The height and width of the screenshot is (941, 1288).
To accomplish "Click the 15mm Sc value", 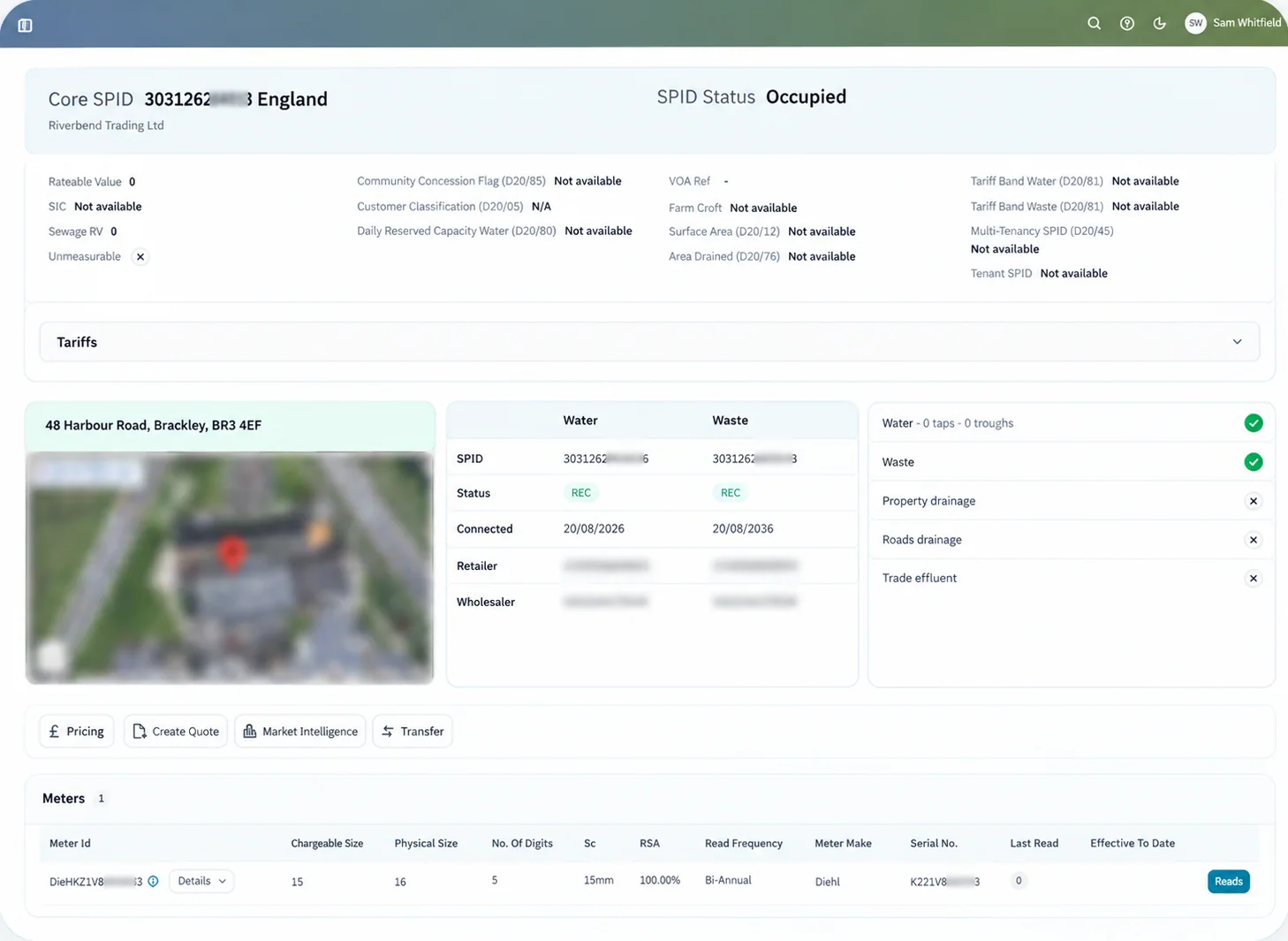I will pos(598,881).
